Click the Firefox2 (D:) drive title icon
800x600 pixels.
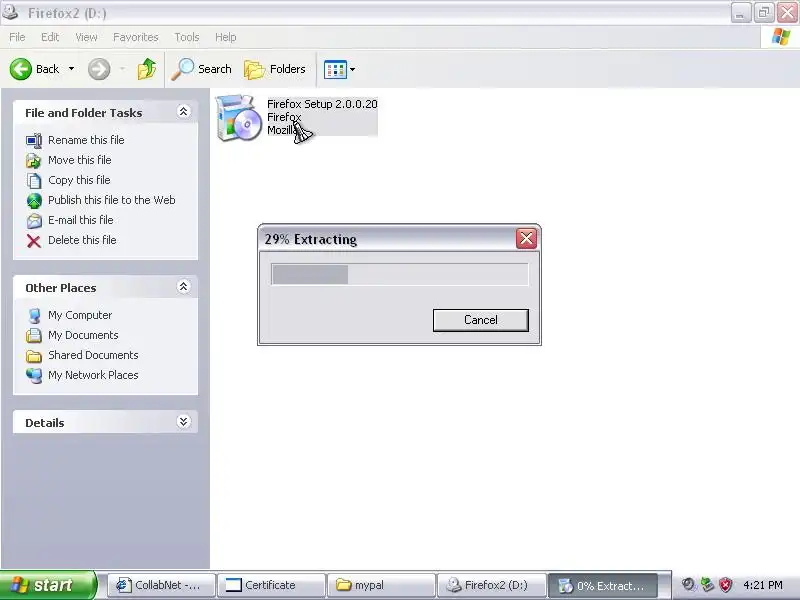tap(11, 12)
